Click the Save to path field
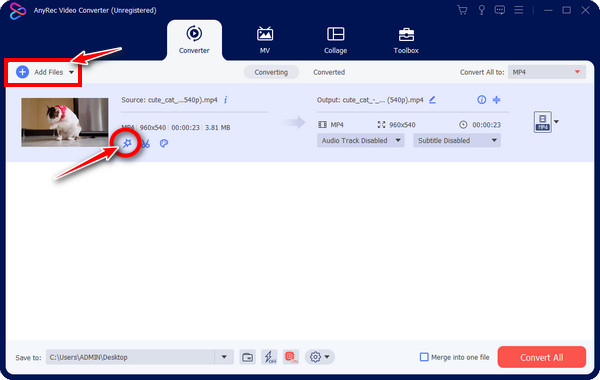This screenshot has width=600, height=380. coord(130,357)
